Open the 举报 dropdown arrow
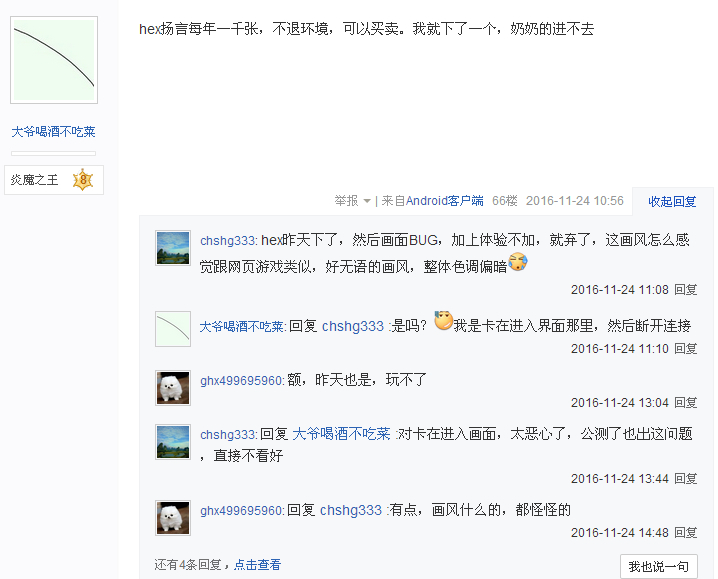The image size is (718, 579). pos(366,201)
